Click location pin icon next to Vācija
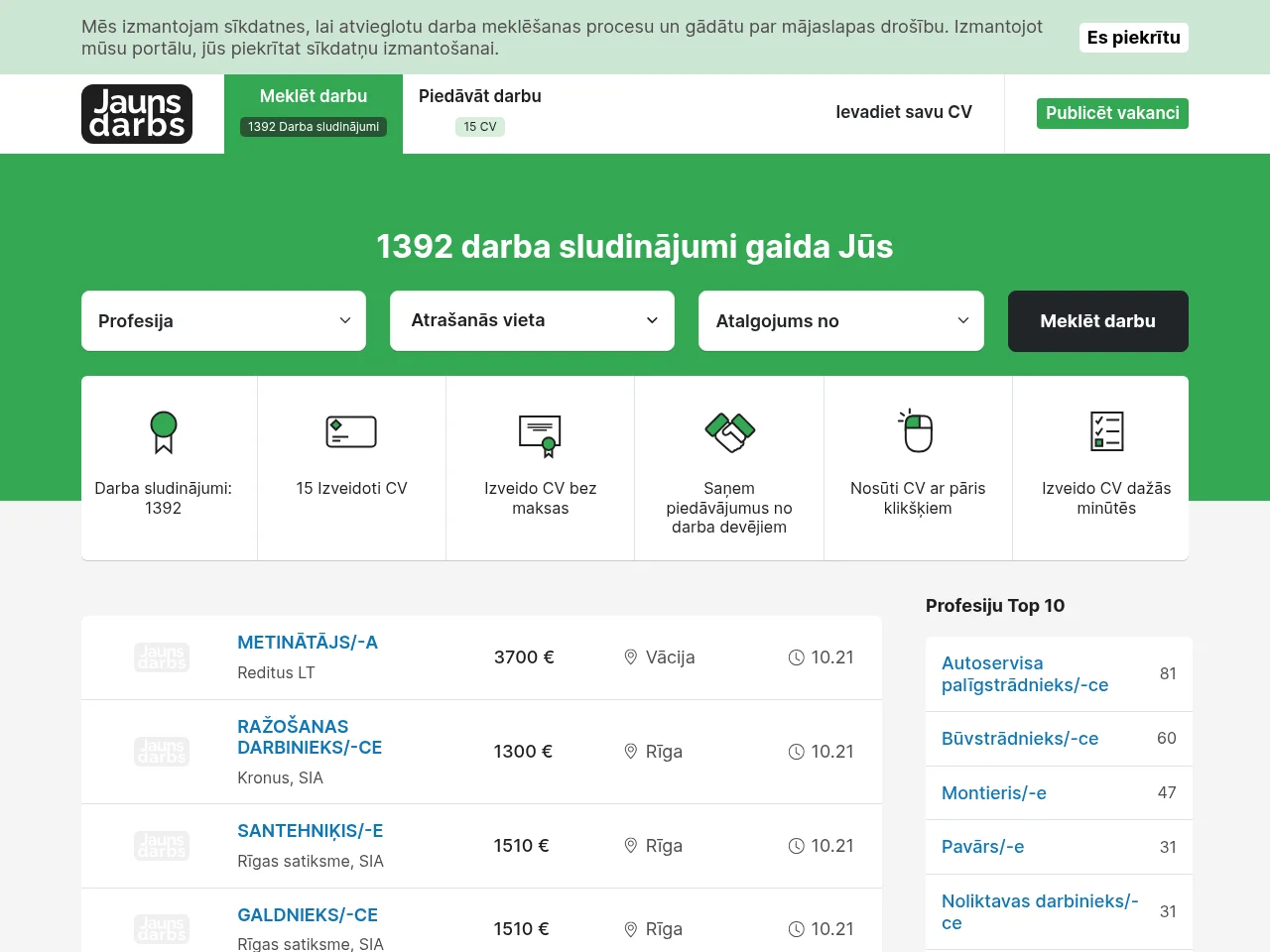 (x=630, y=657)
